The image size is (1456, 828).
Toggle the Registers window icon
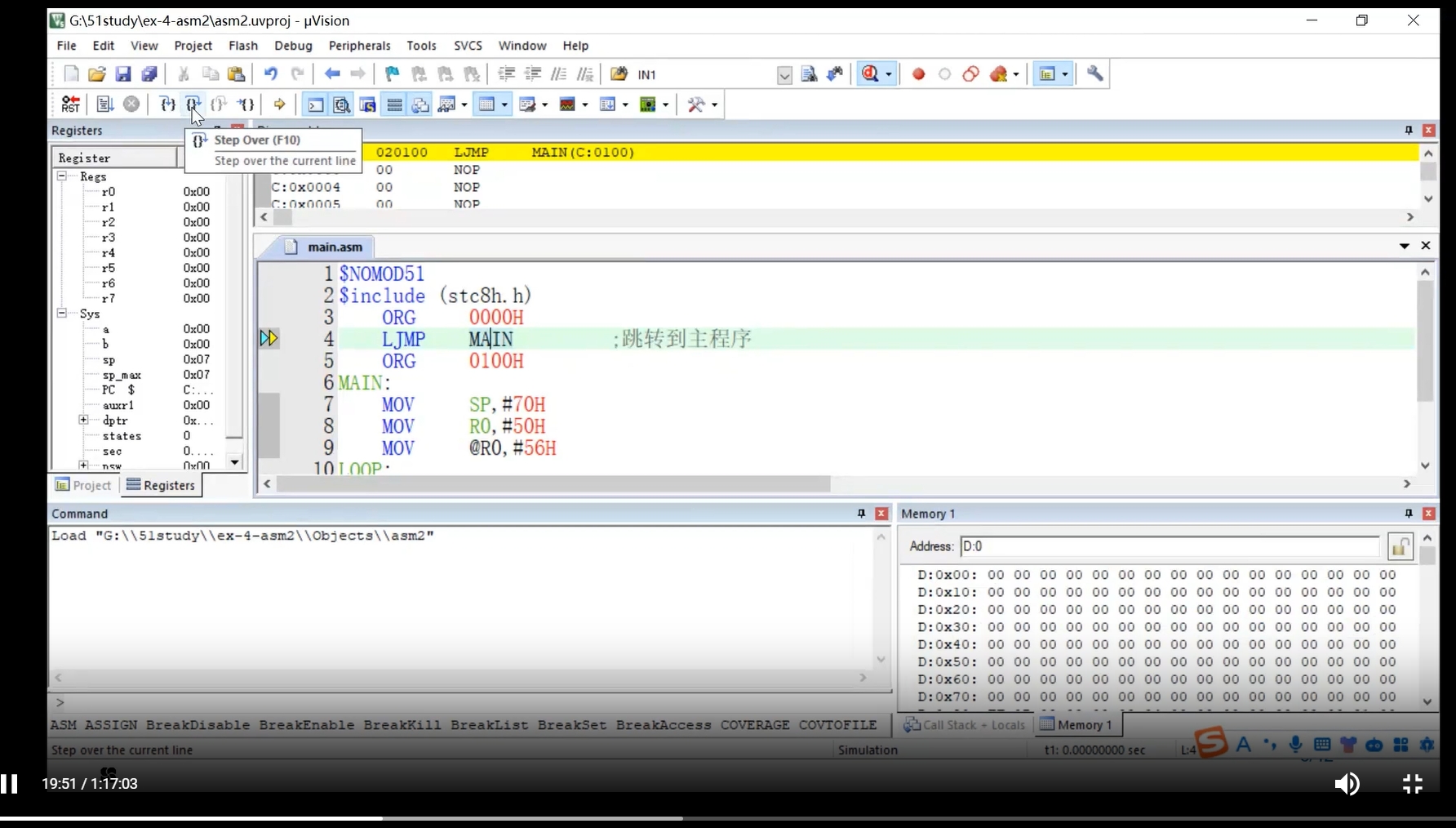coord(394,105)
